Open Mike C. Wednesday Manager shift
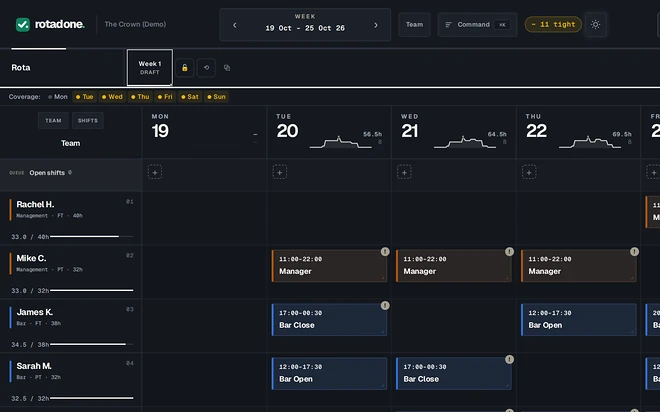 (x=454, y=266)
